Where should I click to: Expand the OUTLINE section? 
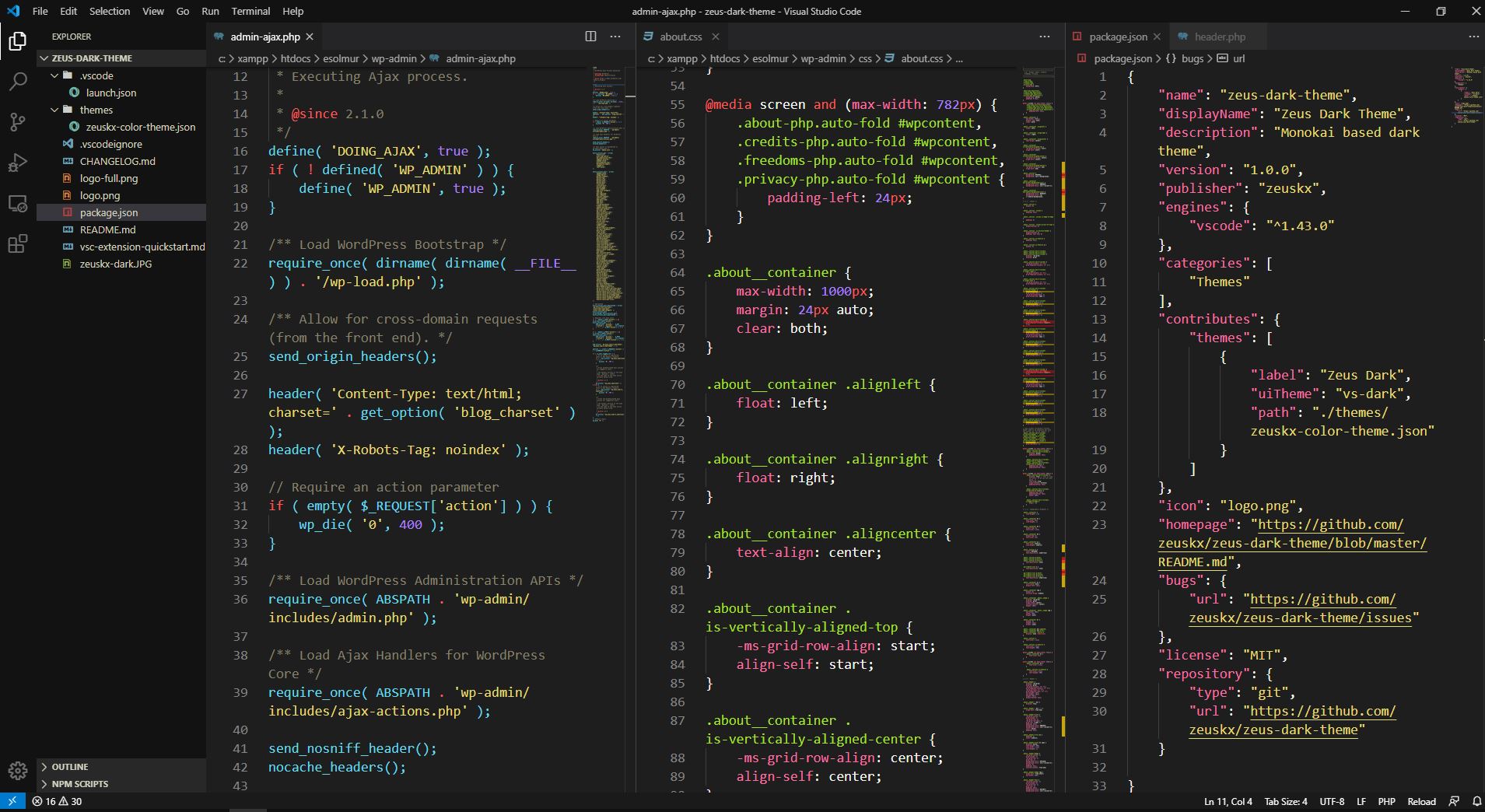click(121, 767)
